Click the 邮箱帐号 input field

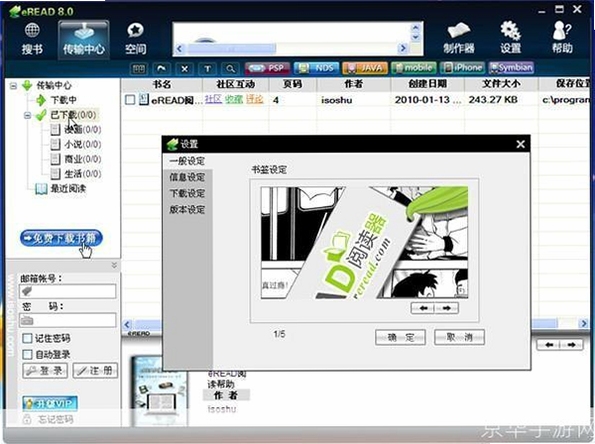pyautogui.click(x=68, y=291)
